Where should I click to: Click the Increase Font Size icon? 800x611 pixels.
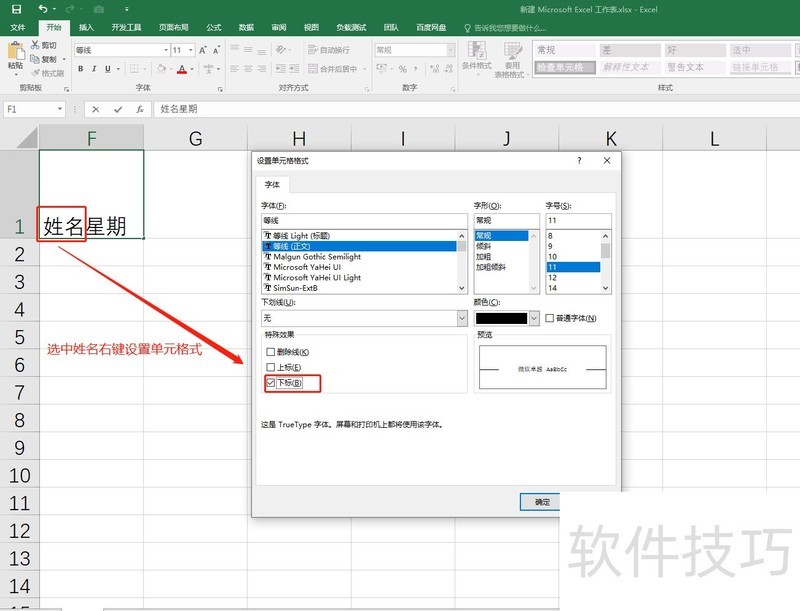202,50
